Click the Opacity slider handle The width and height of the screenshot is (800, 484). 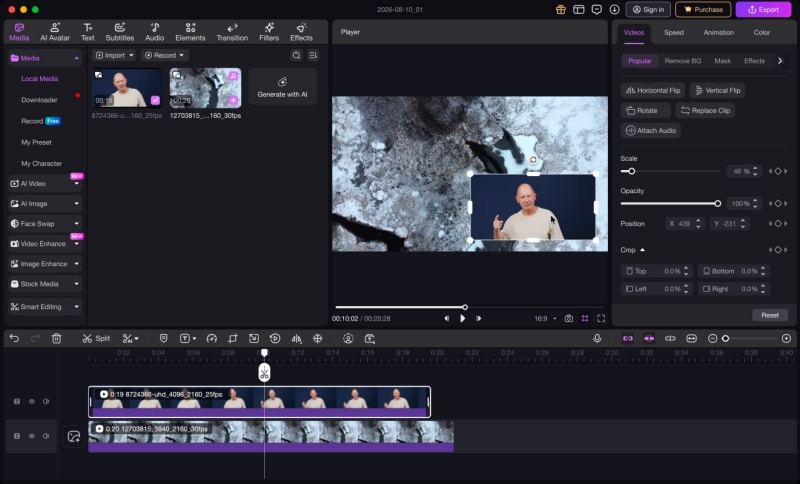(x=718, y=203)
